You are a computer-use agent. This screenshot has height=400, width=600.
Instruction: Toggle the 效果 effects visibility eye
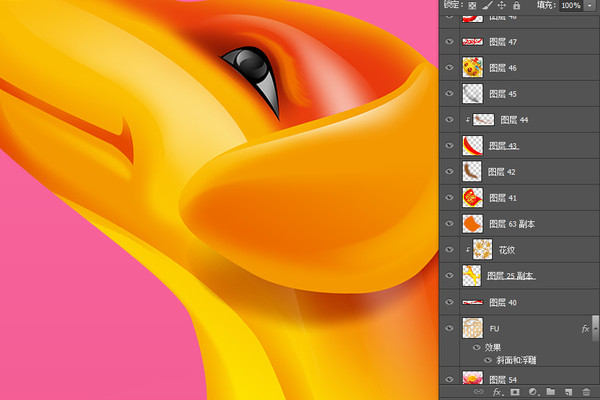[x=476, y=348]
